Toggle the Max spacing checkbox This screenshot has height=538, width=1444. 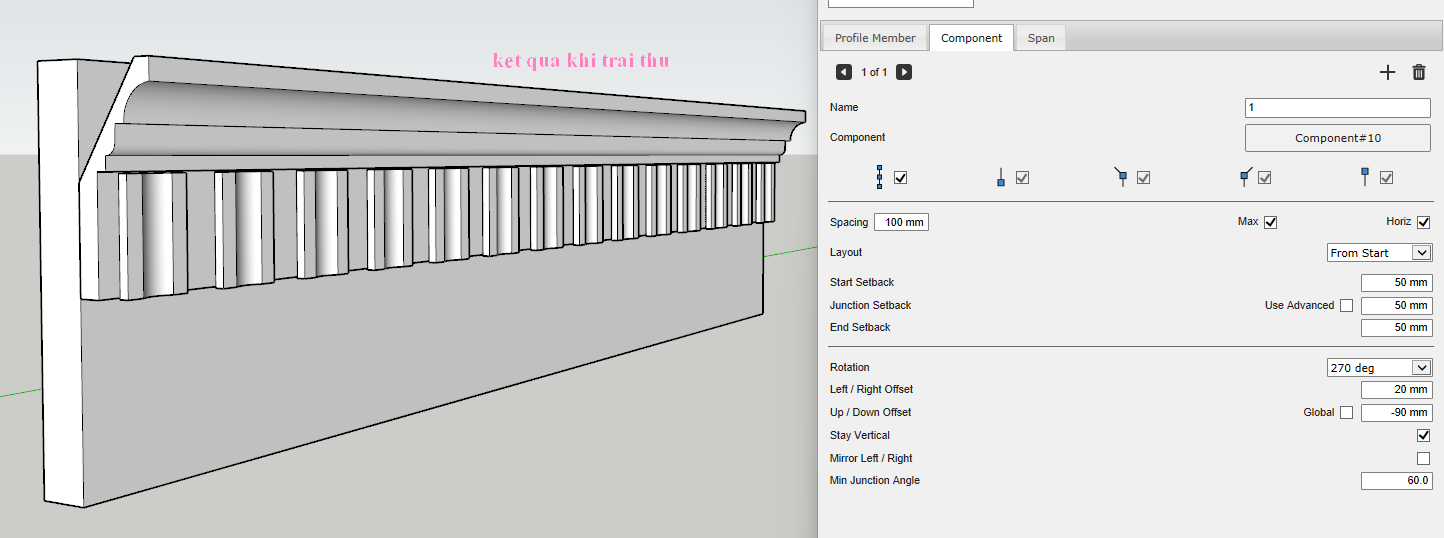click(1270, 222)
